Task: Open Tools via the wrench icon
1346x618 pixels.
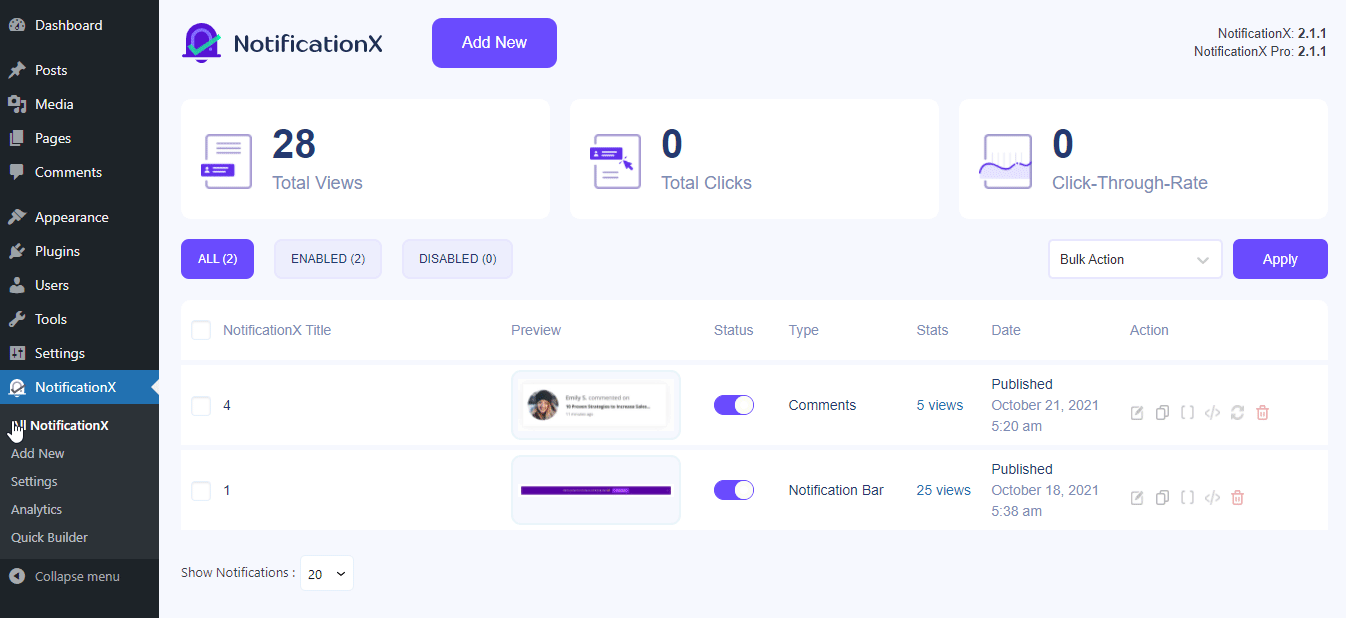Action: tap(17, 319)
